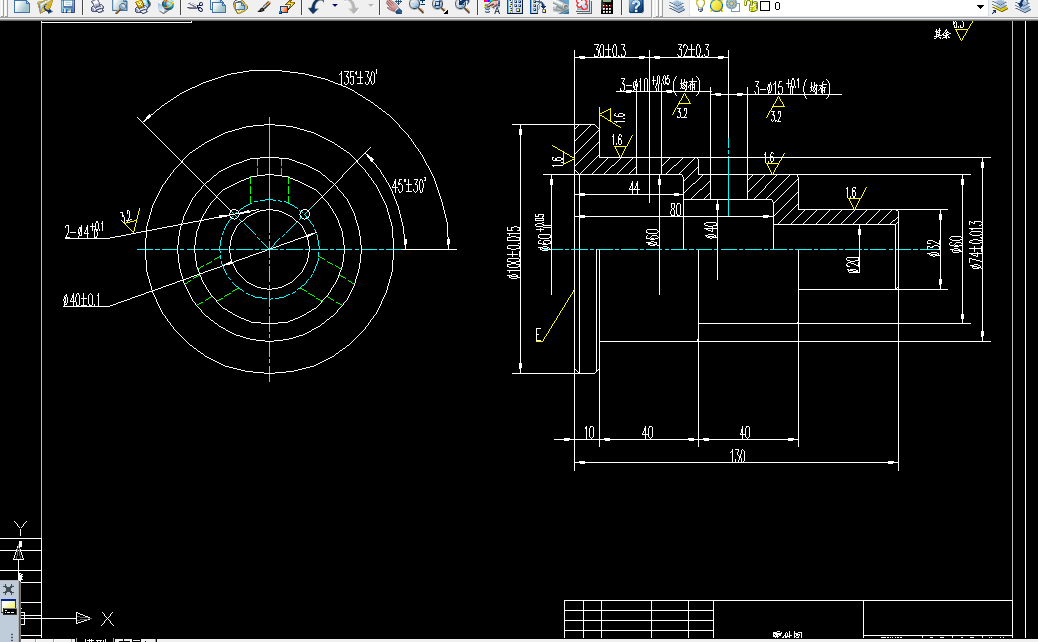Screen dimensions: 1038x642
Task: Paste from clipboard with the Paste icon
Action: pos(240,7)
